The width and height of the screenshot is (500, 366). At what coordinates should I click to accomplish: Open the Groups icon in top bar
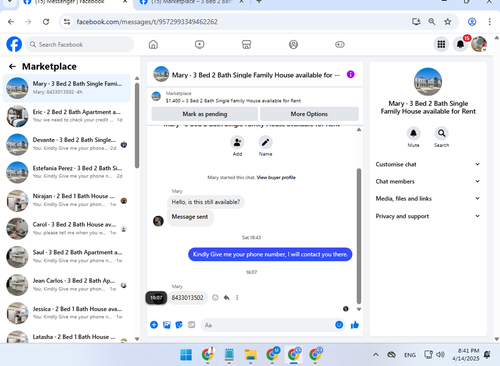pyautogui.click(x=293, y=44)
